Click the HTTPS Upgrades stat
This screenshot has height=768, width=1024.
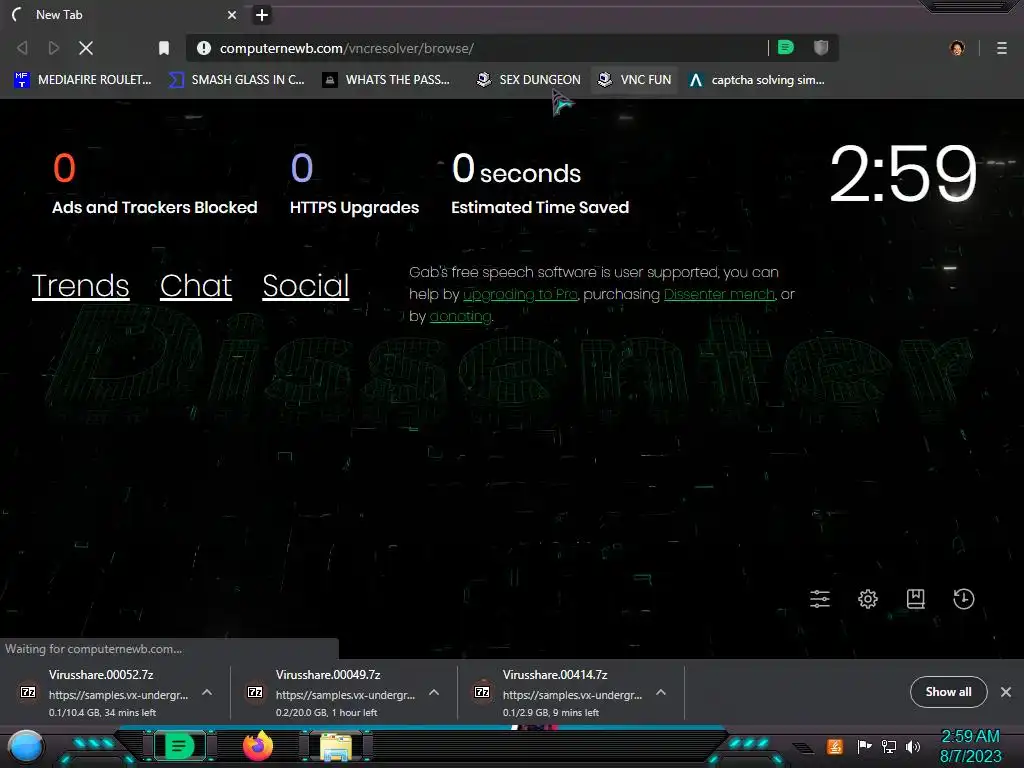pos(355,183)
